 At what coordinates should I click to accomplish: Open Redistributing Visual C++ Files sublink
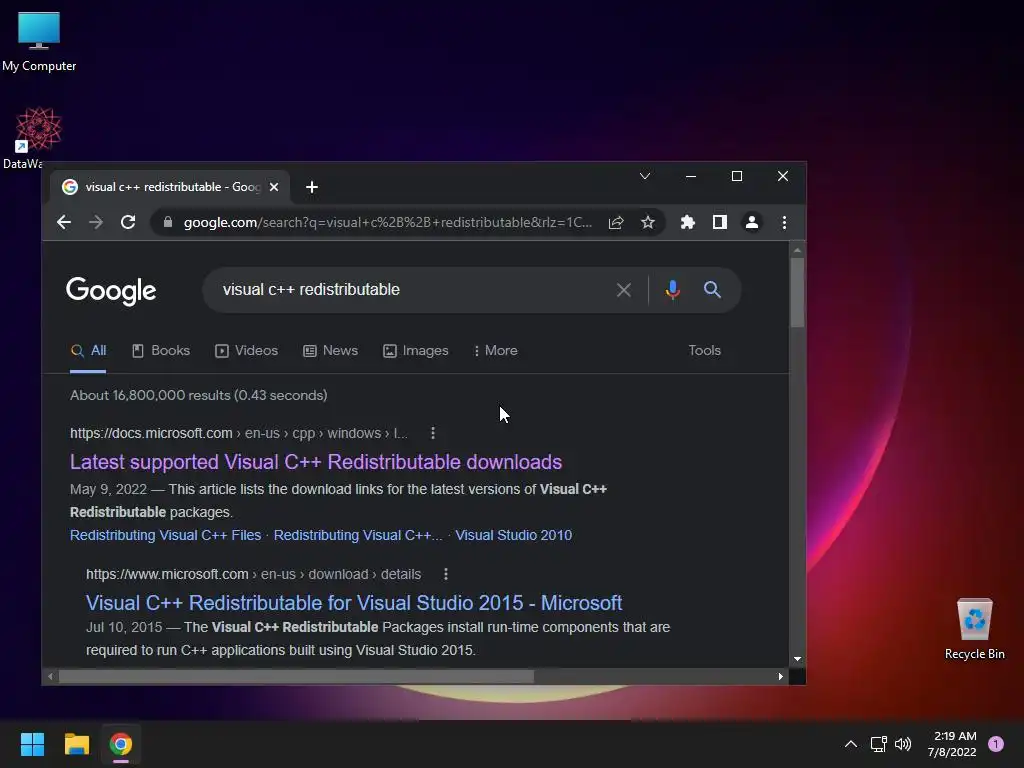click(x=165, y=536)
